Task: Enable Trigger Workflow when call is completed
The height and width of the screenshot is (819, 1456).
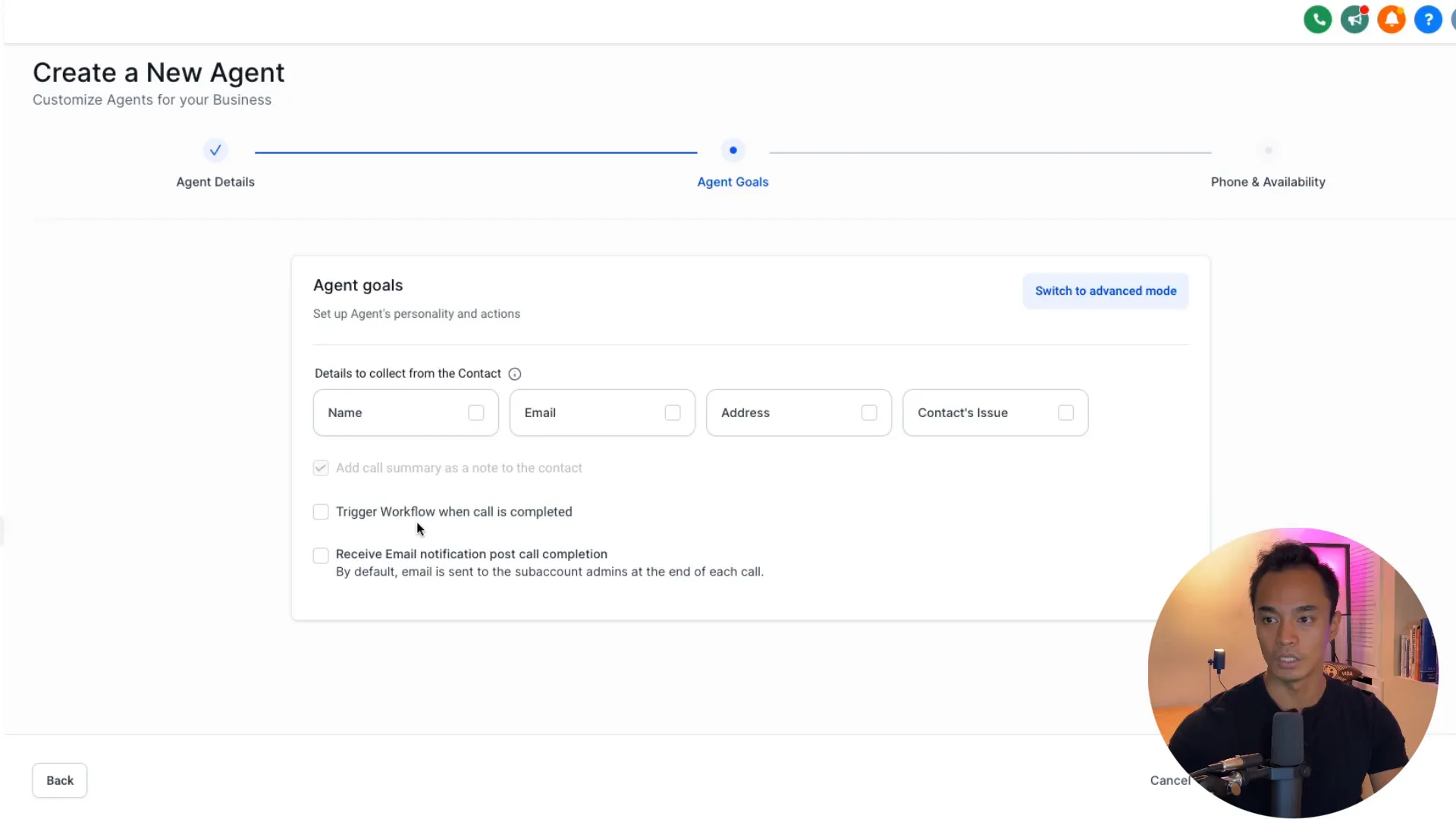Action: (x=321, y=512)
